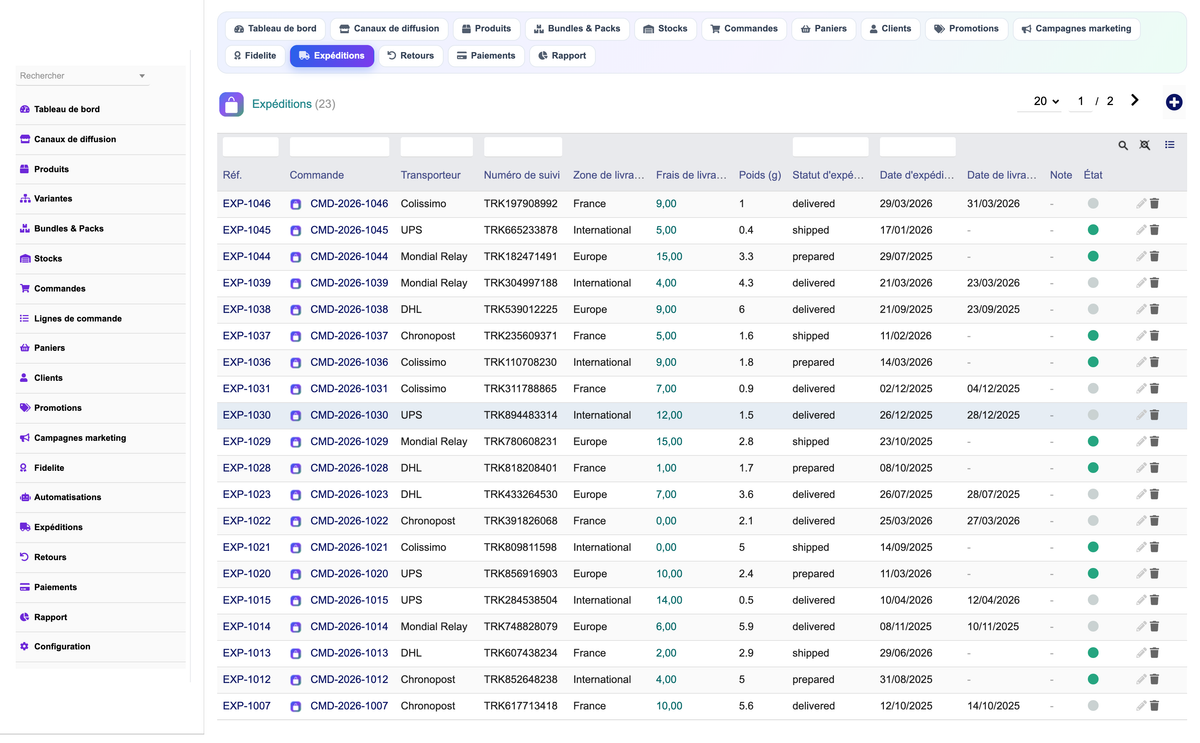Viewport: 1200px width, 743px height.
Task: Open the Fidelite top tab
Action: click(254, 56)
